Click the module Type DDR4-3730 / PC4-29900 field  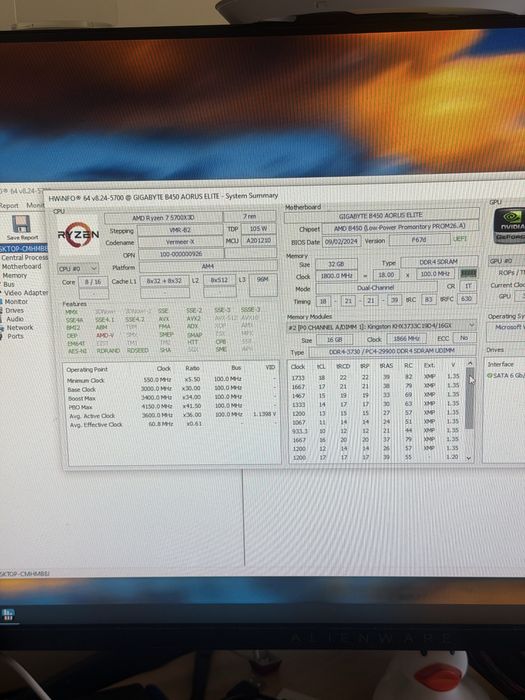[392, 351]
